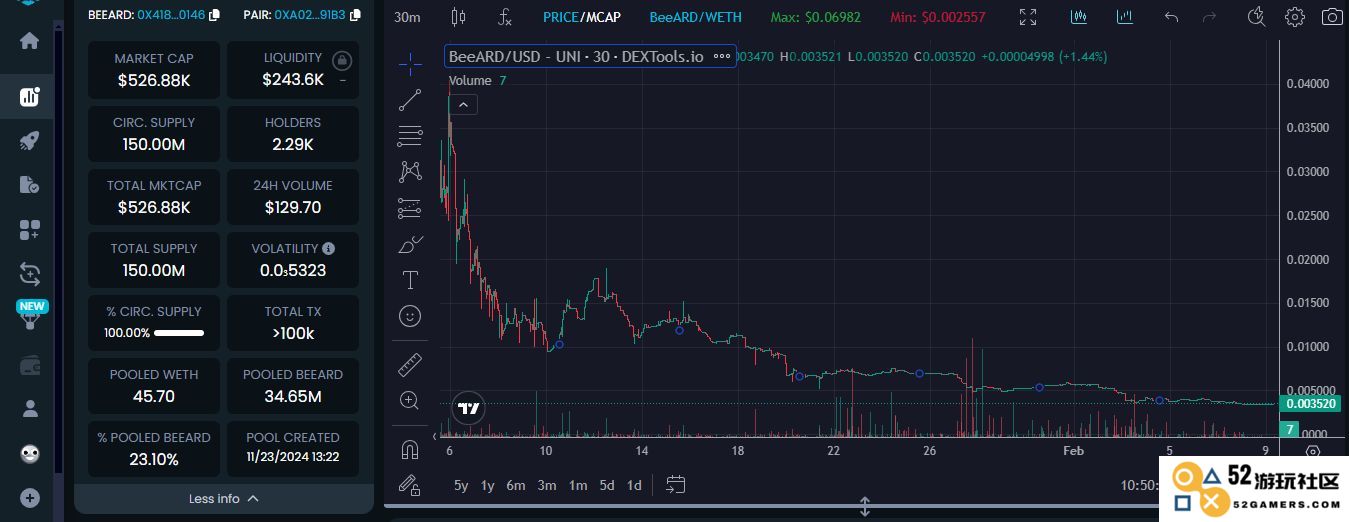Open the NEW badge feature in sidebar
Viewport: 1349px width, 522px height.
32,314
